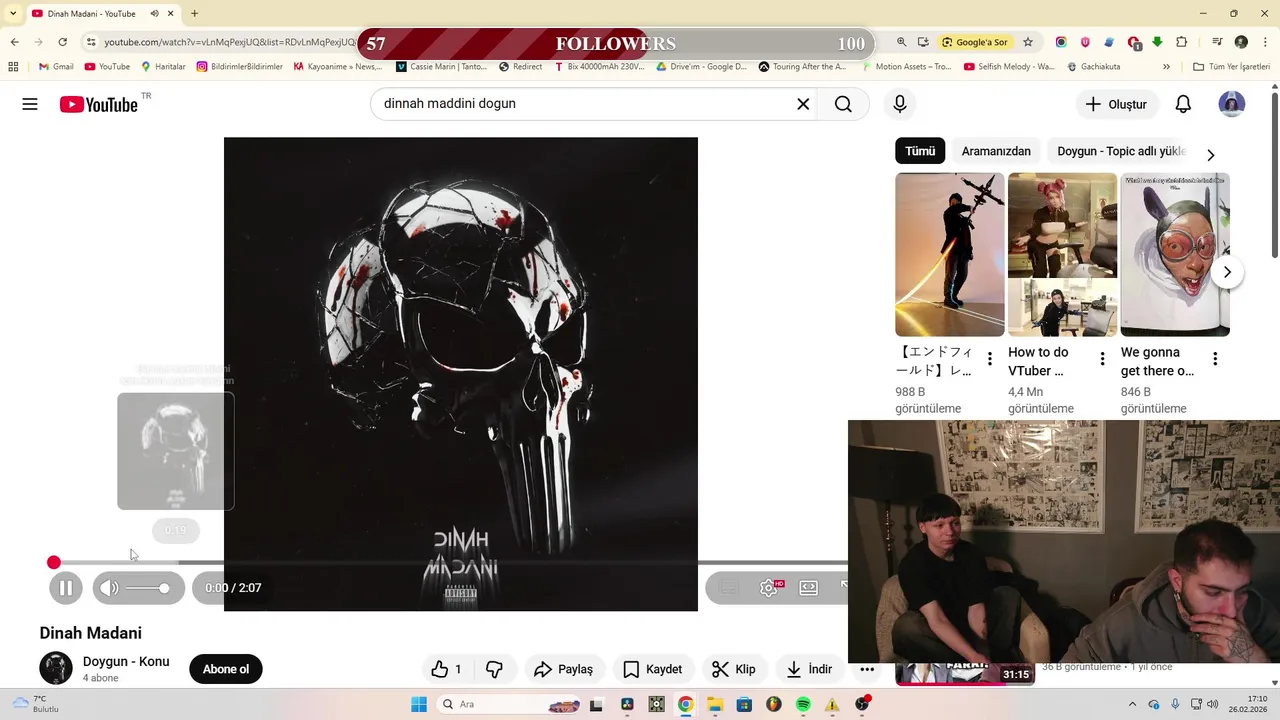Open the Gmail bookmark
Screen dimensions: 1280x720
(57, 67)
